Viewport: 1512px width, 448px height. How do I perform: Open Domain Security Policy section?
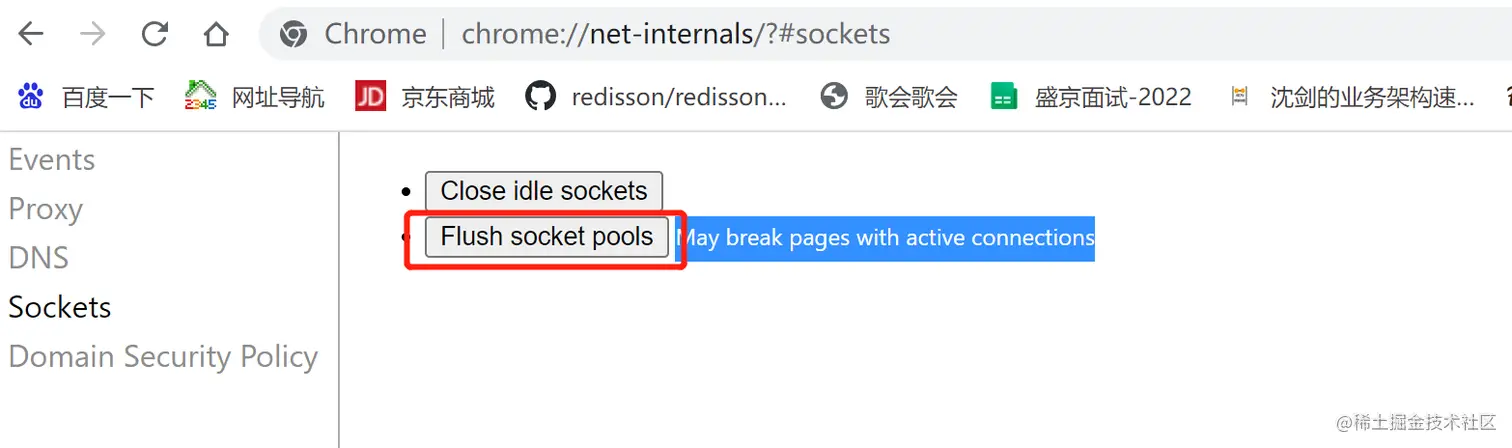tap(163, 357)
